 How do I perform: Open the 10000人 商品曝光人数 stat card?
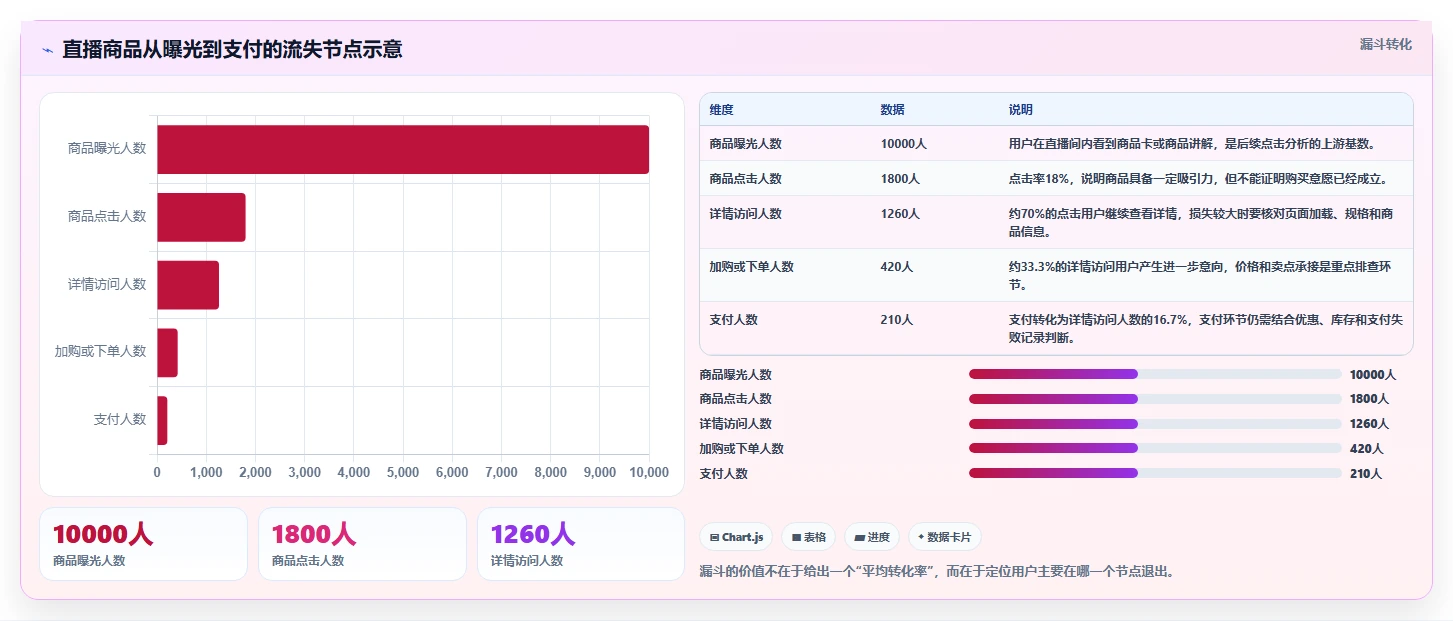coord(143,544)
